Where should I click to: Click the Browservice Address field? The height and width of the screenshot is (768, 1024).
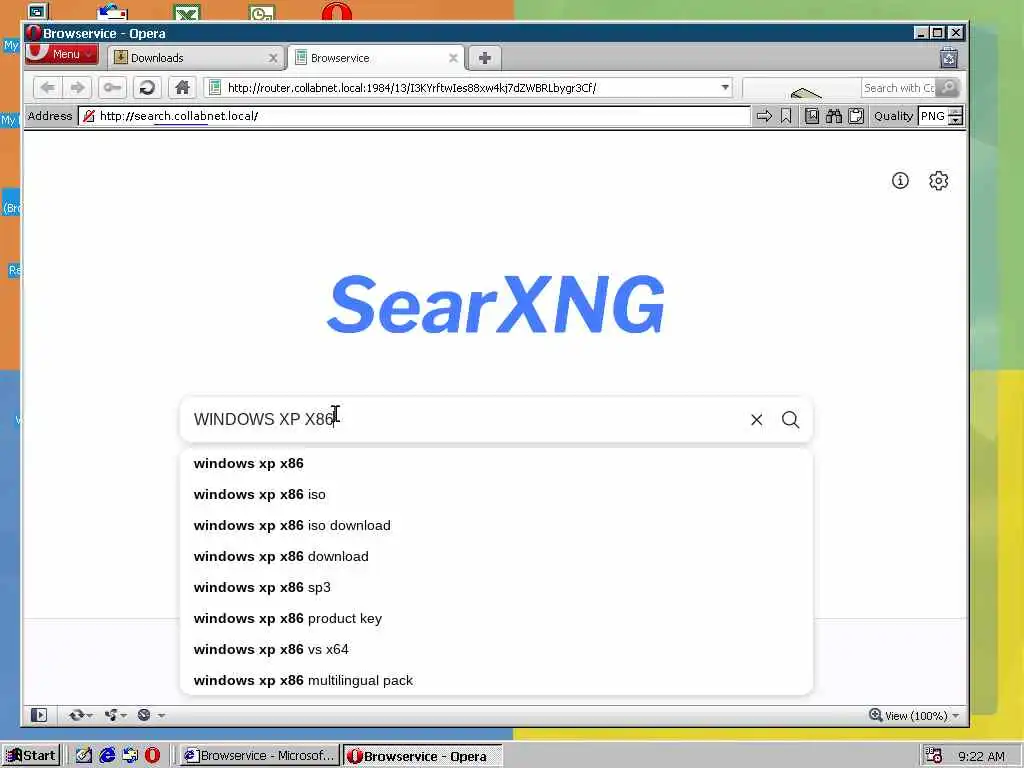point(415,116)
